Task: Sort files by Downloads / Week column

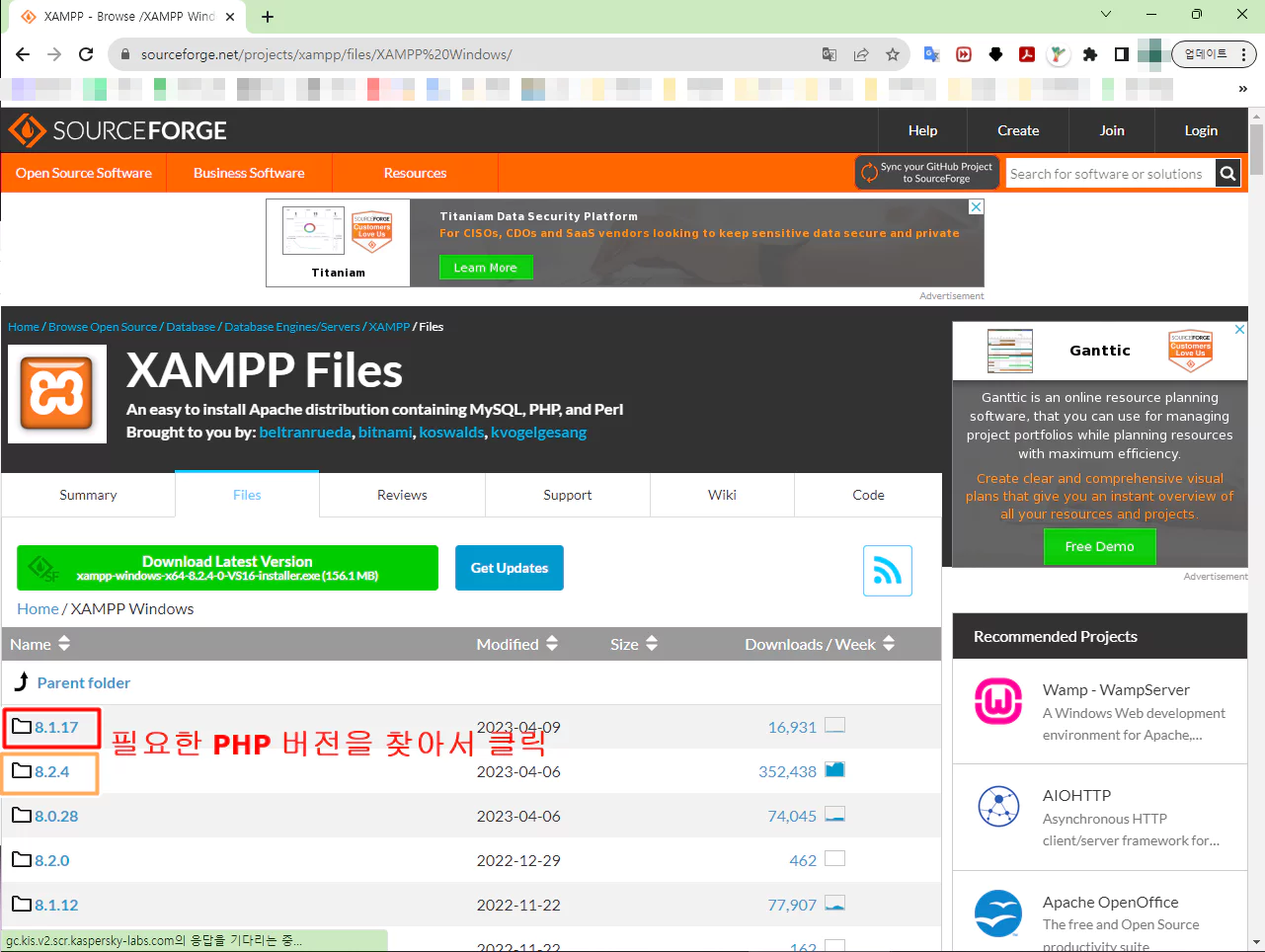Action: tap(820, 644)
